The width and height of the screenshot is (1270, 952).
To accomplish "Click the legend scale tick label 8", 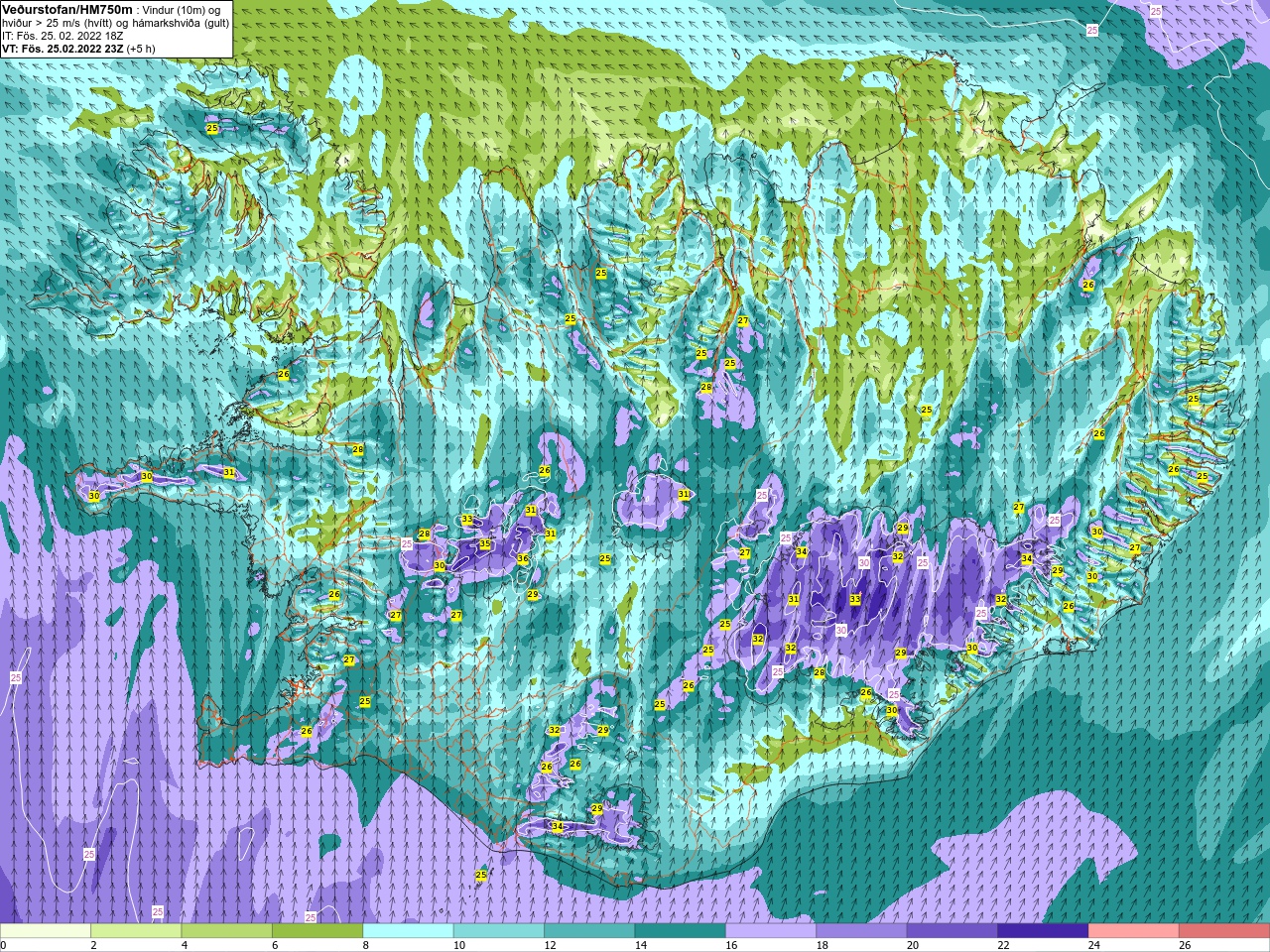I will coord(366,945).
